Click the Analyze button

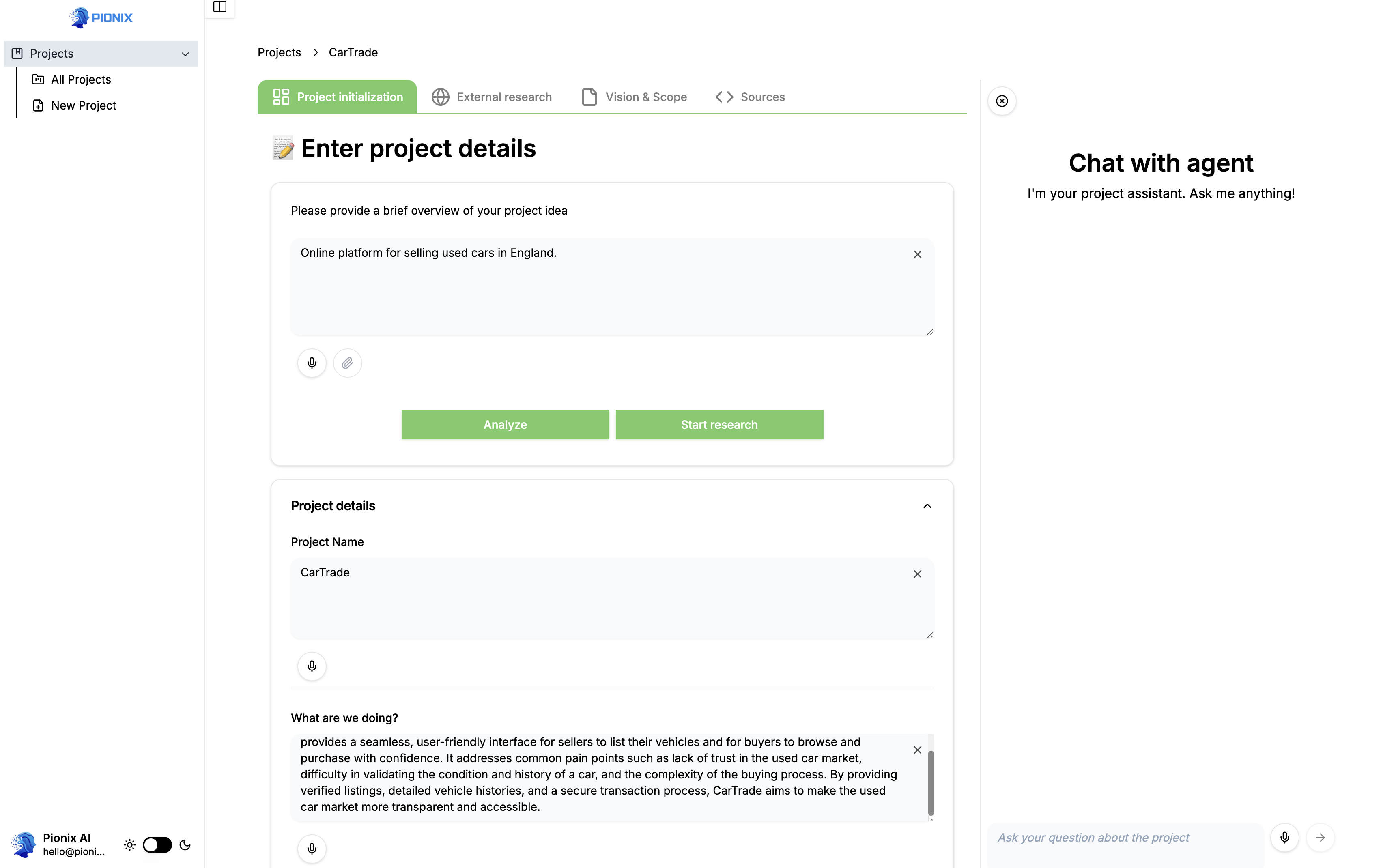505,425
